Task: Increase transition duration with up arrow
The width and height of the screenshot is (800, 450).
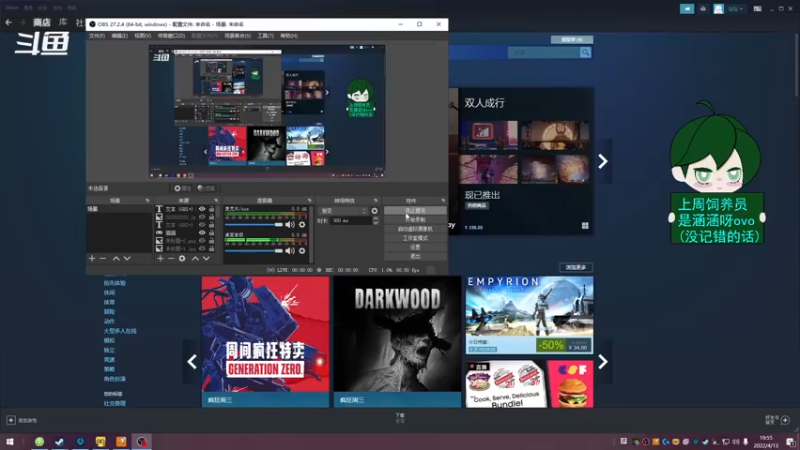Action: click(x=376, y=219)
